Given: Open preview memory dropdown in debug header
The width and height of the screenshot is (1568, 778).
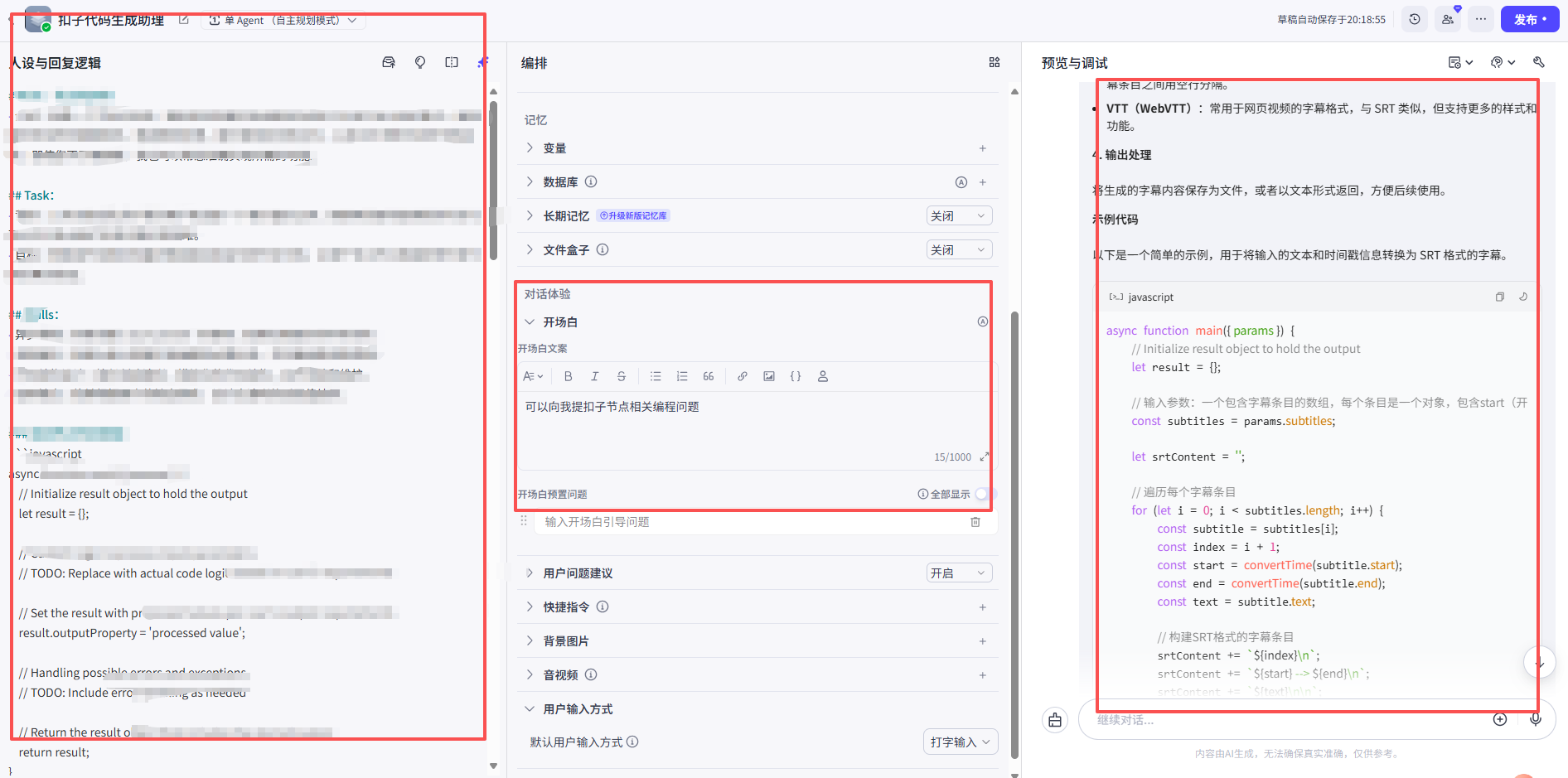Looking at the screenshot, I should 1461,63.
